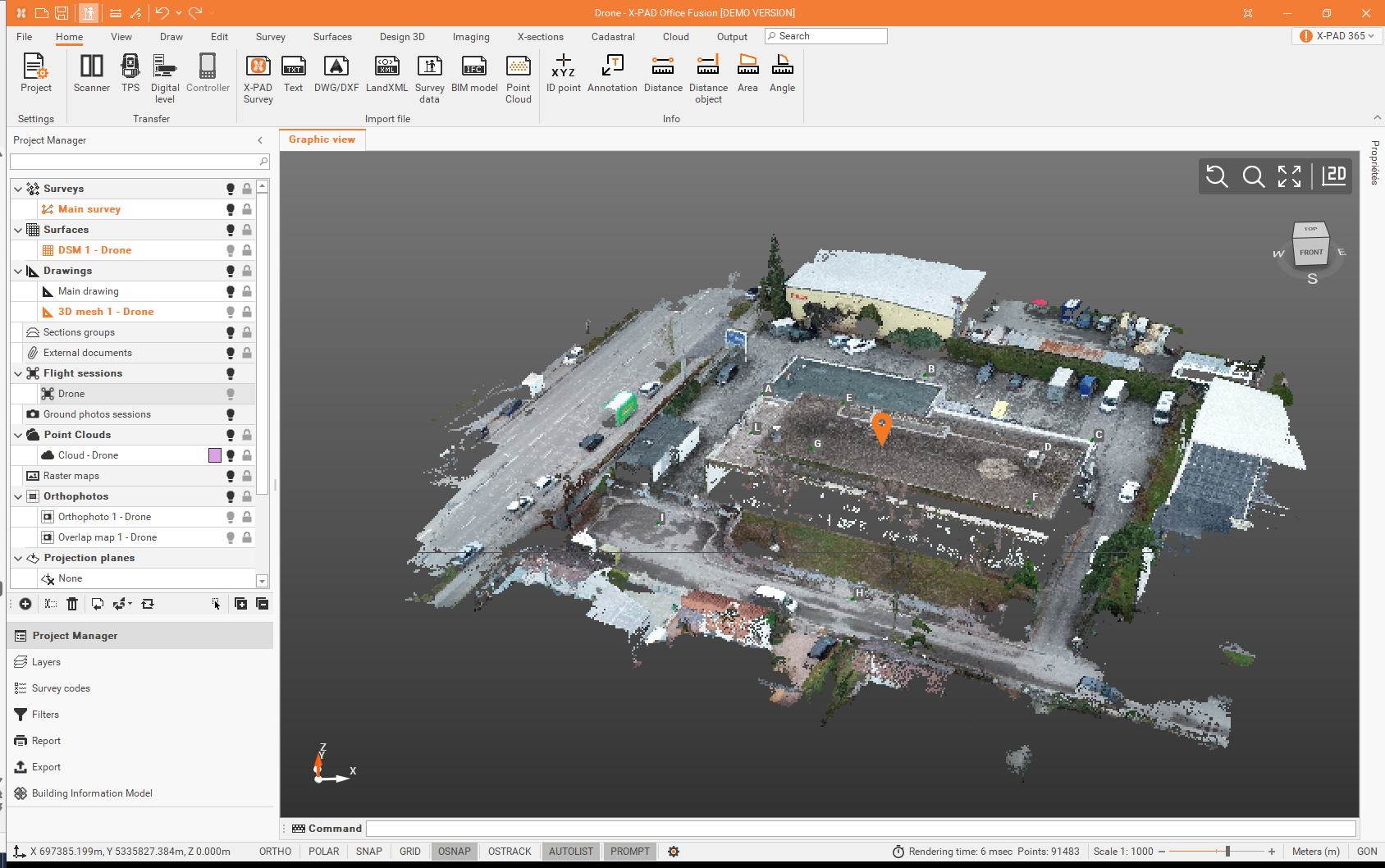Toggle lock on Cloud - Drone layer
Viewport: 1385px width, 868px height.
click(247, 455)
